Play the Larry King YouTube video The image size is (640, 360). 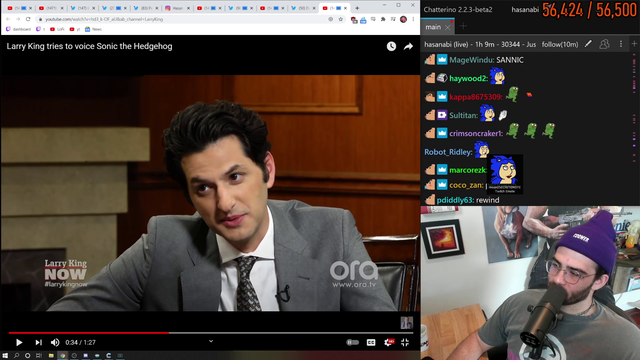tap(19, 342)
